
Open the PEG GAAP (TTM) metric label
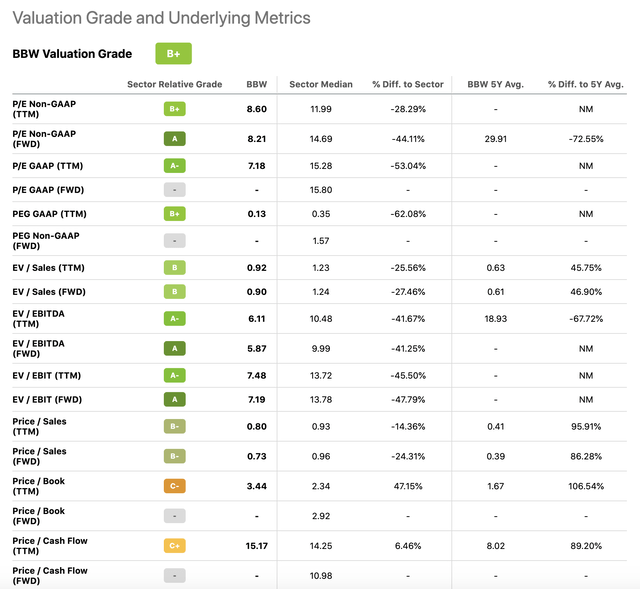coord(49,214)
